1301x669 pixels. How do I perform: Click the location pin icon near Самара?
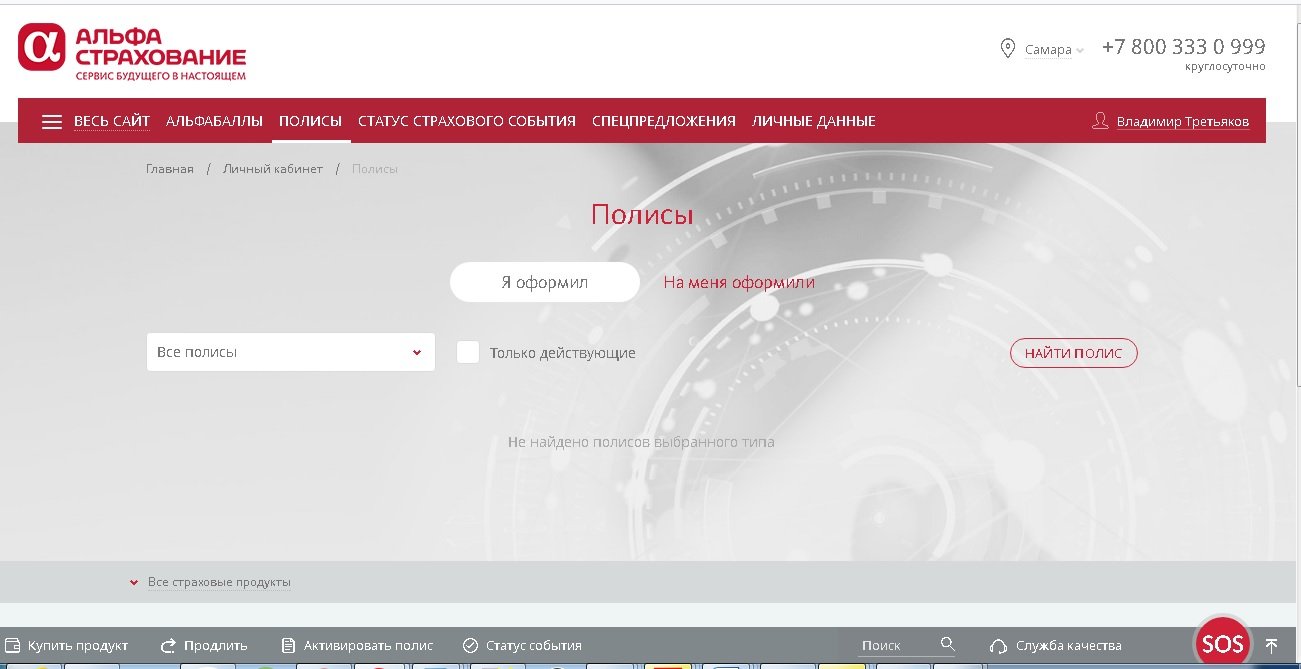pyautogui.click(x=1008, y=49)
